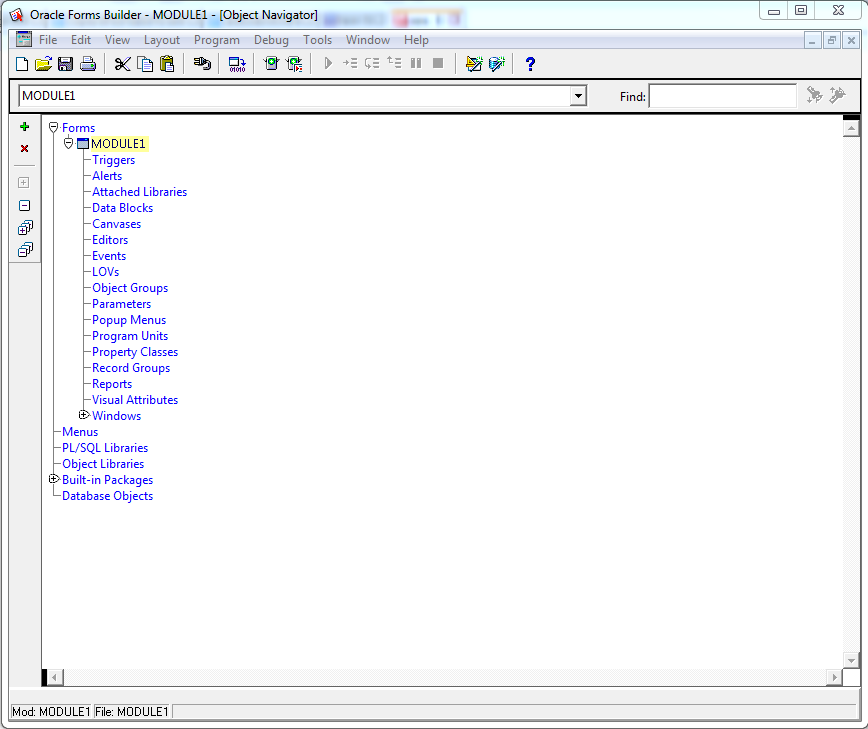Save MODULE1 using the Save icon
This screenshot has height=729, width=868.
point(65,63)
